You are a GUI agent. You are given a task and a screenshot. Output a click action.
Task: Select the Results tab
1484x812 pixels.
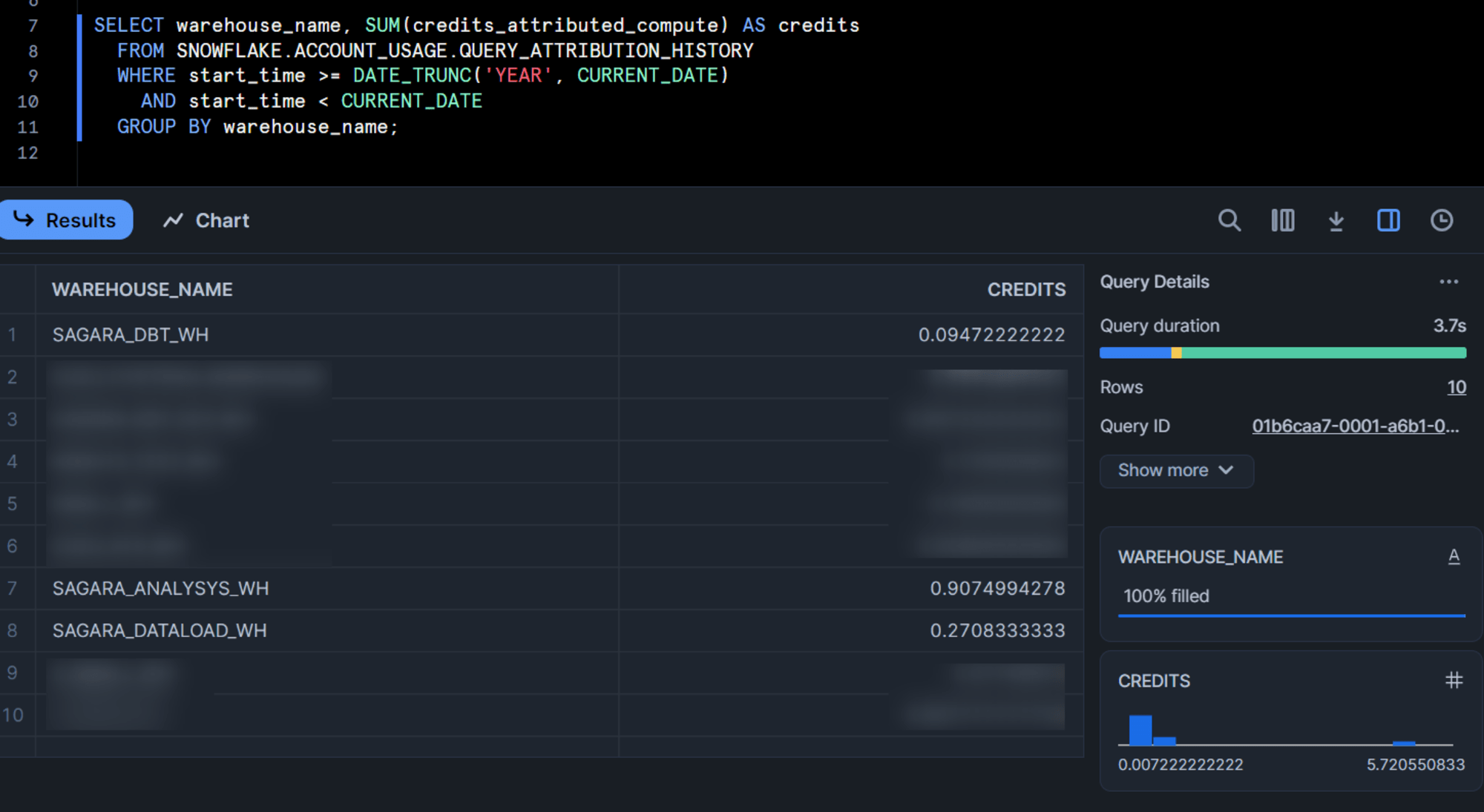pos(67,220)
